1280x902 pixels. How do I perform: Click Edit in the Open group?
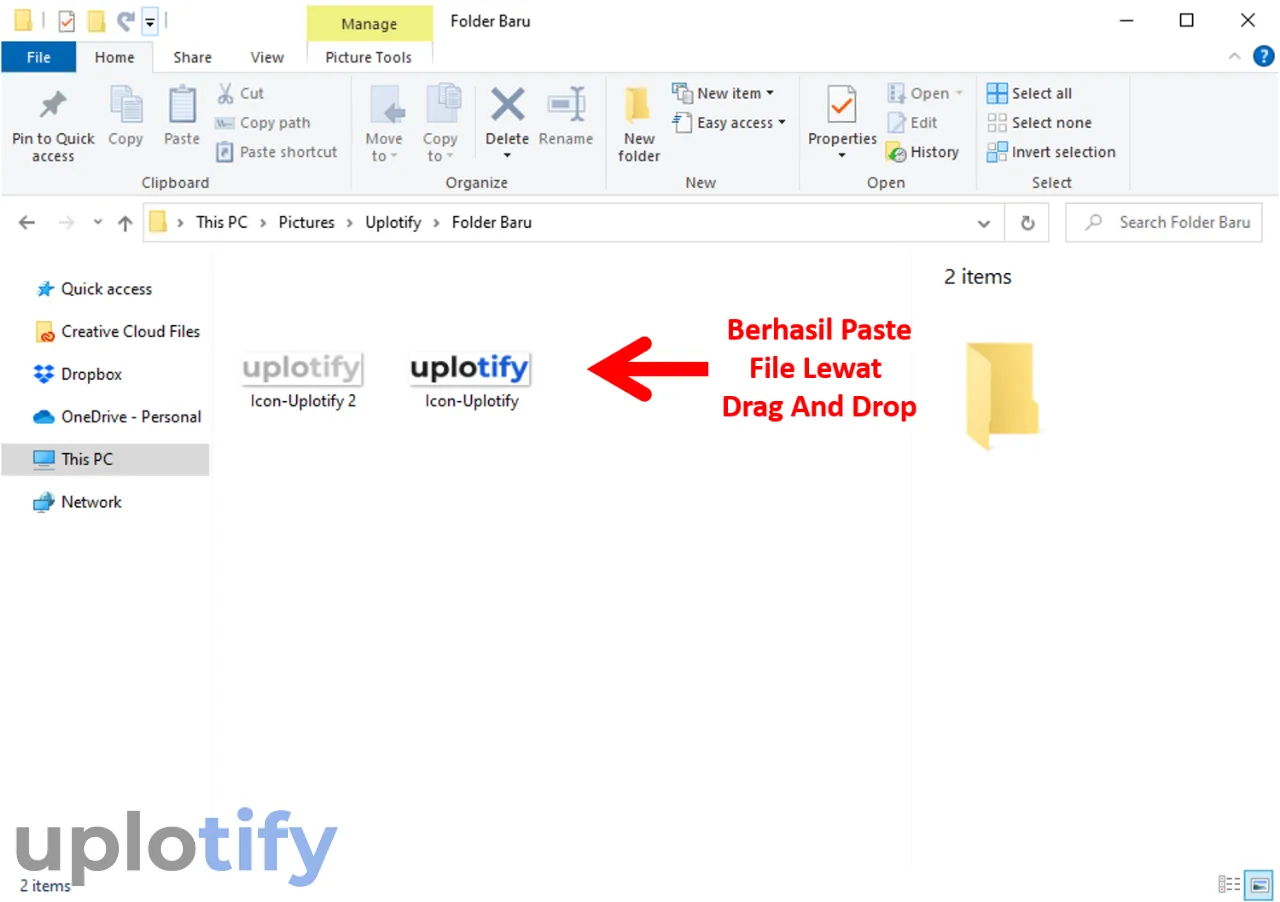pyautogui.click(x=913, y=123)
